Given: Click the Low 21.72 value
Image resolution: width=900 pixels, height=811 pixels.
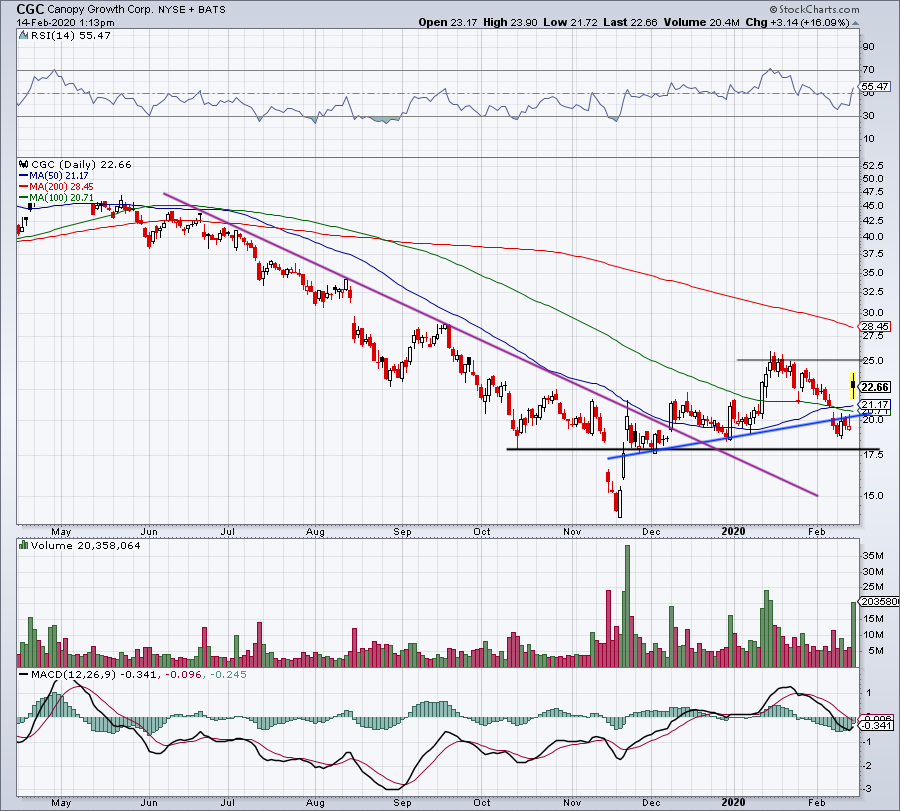Looking at the screenshot, I should click(x=570, y=22).
